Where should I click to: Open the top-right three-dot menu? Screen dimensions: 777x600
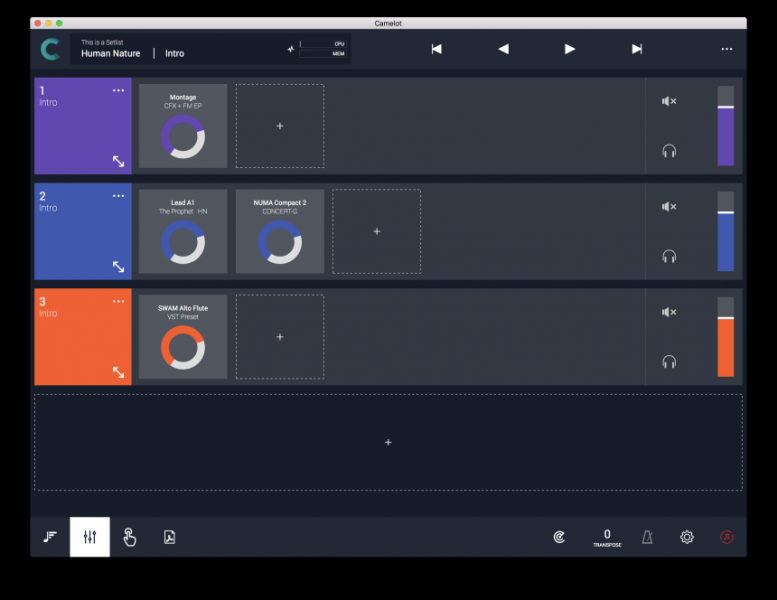point(726,49)
